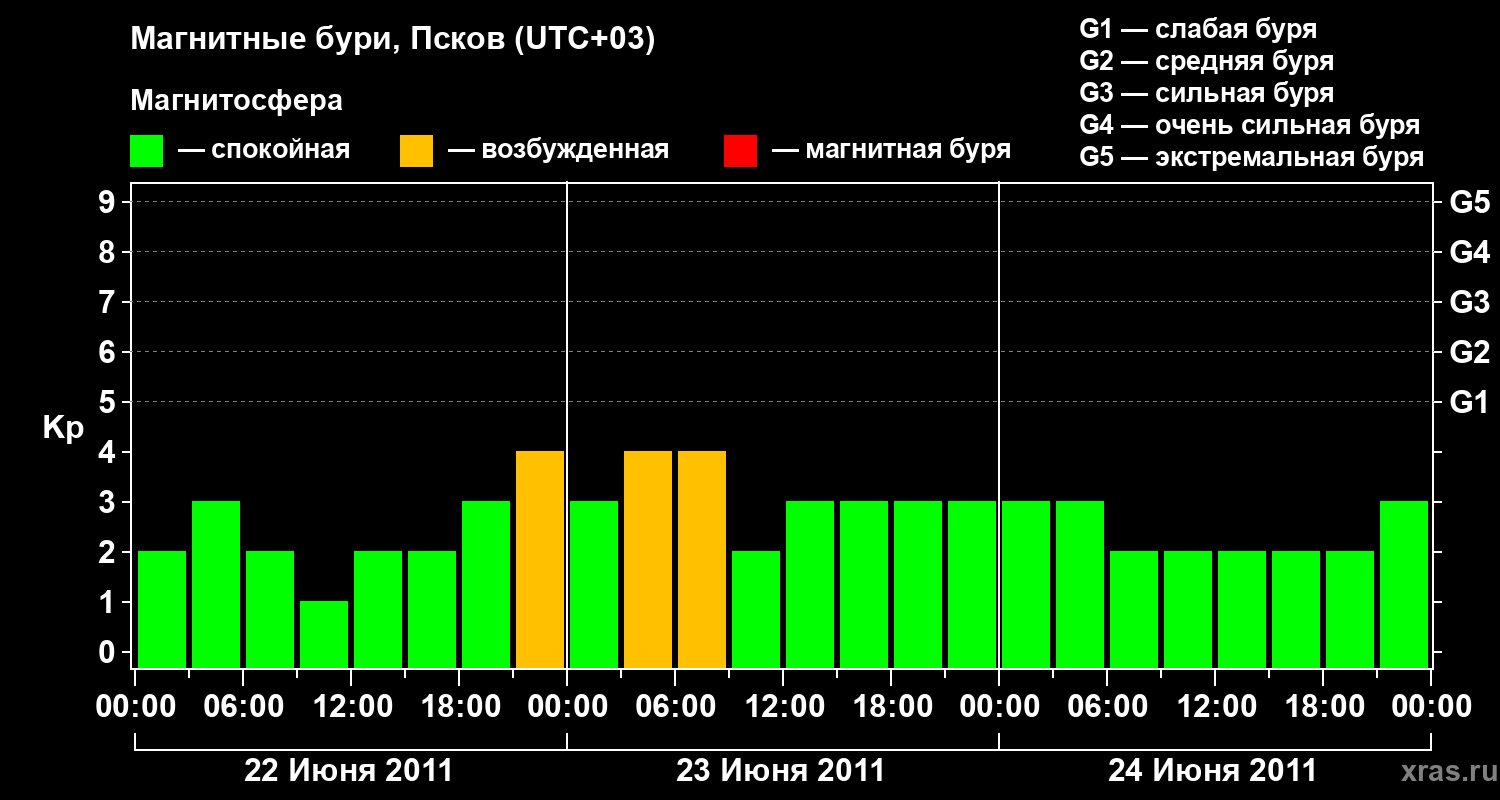Click the 21:00–00:00 Kp 3 bar on 24 June
Image resolution: width=1500 pixels, height=800 pixels.
click(1404, 584)
